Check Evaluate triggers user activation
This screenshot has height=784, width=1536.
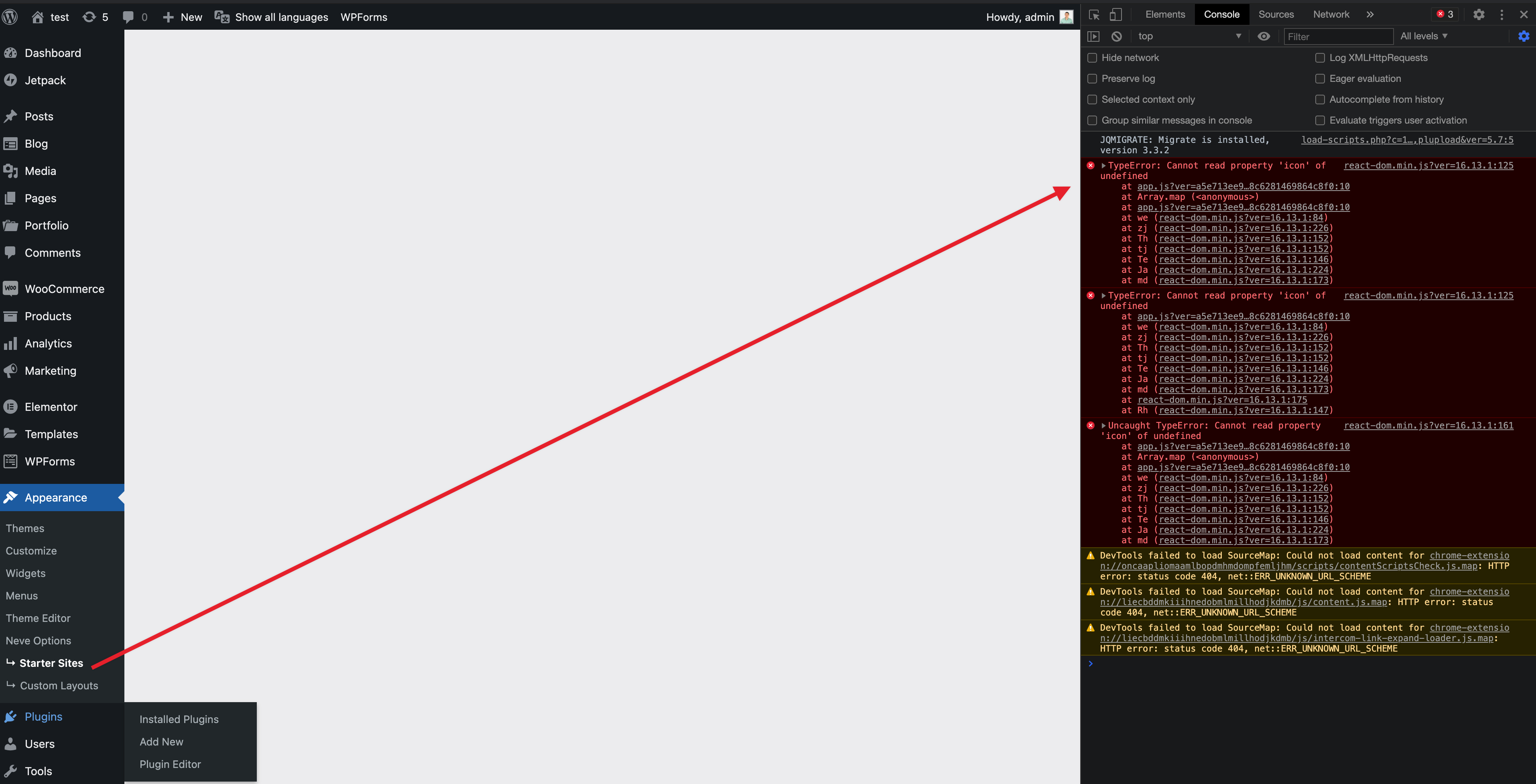pyautogui.click(x=1320, y=120)
